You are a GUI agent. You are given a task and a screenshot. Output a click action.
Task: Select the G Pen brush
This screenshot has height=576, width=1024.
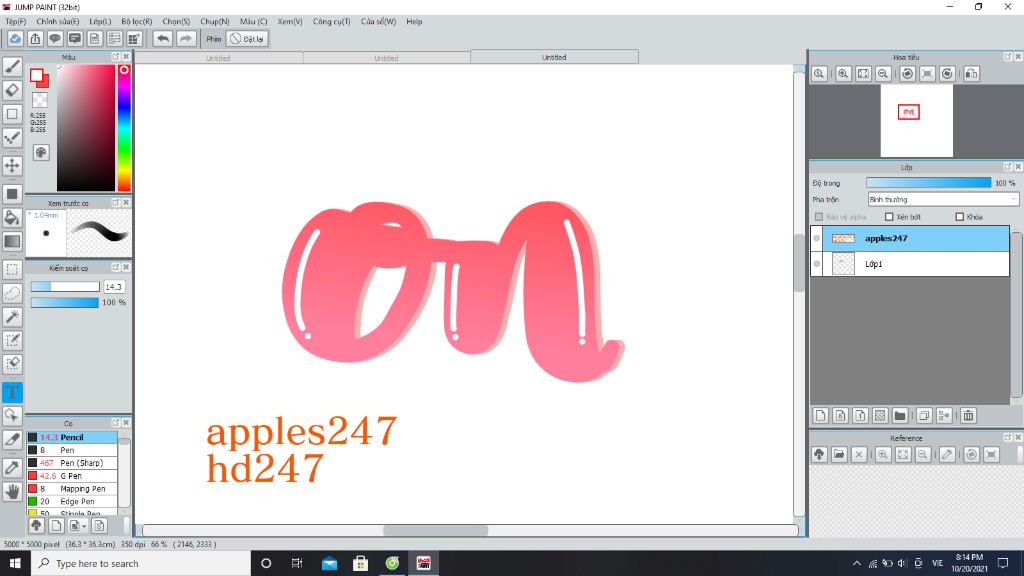pyautogui.click(x=72, y=476)
